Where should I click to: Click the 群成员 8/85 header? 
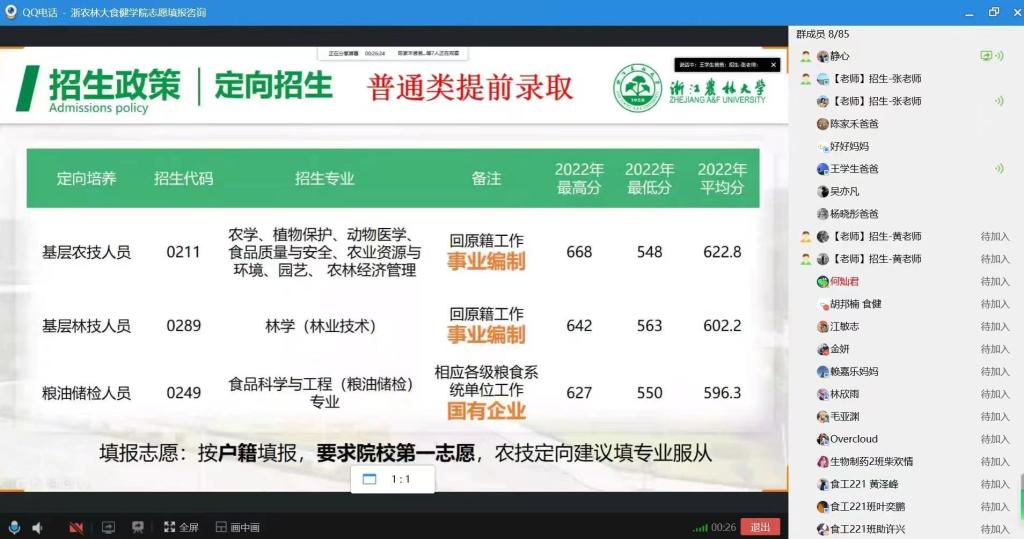pyautogui.click(x=823, y=34)
